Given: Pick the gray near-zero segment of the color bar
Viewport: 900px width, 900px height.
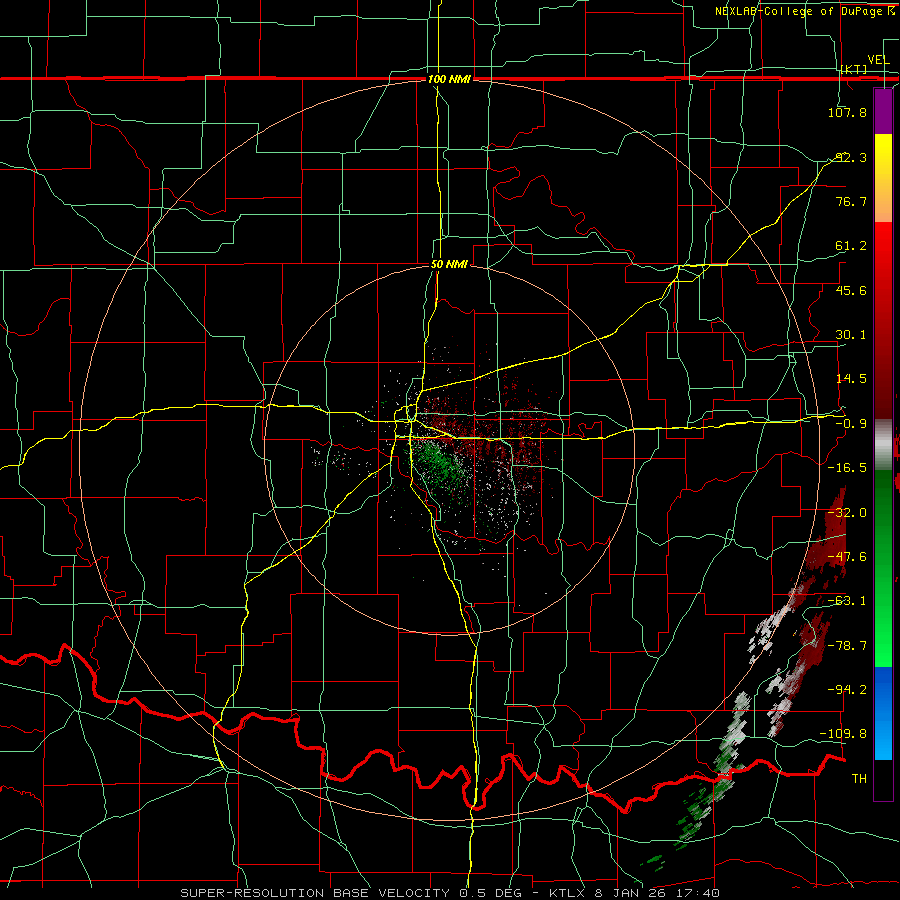Looking at the screenshot, I should tap(883, 445).
